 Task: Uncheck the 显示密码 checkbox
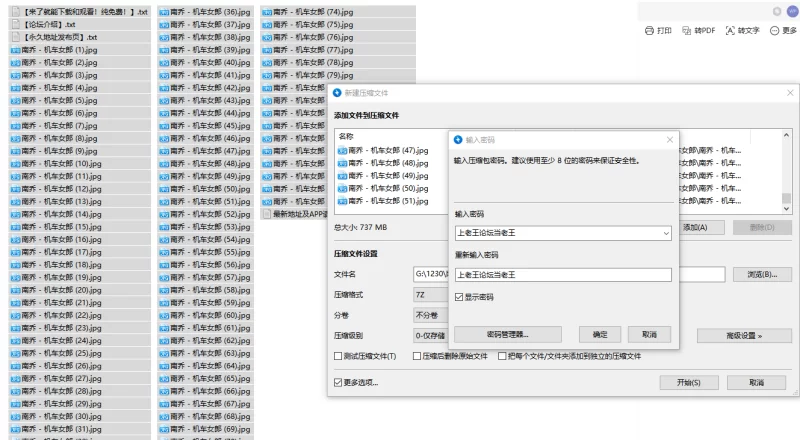459,297
